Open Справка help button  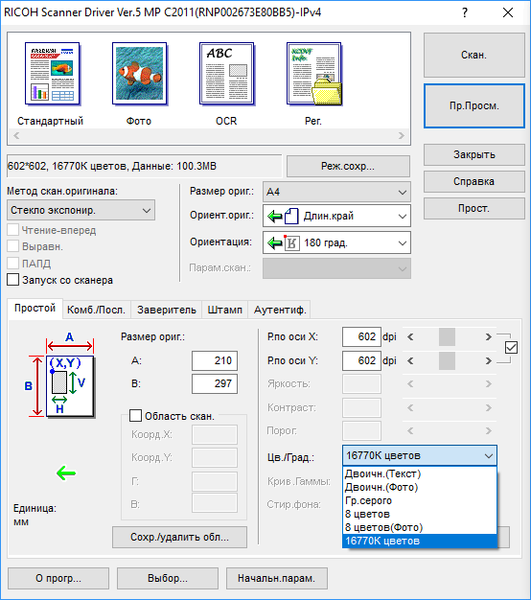tap(474, 181)
